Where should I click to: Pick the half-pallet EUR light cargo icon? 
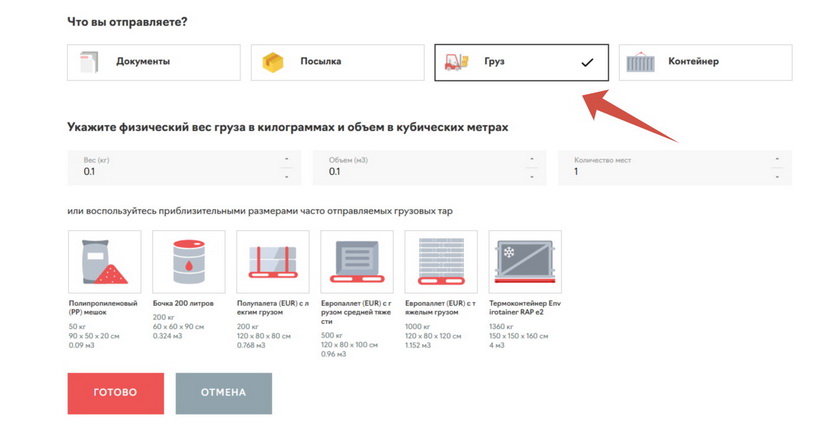(x=273, y=262)
